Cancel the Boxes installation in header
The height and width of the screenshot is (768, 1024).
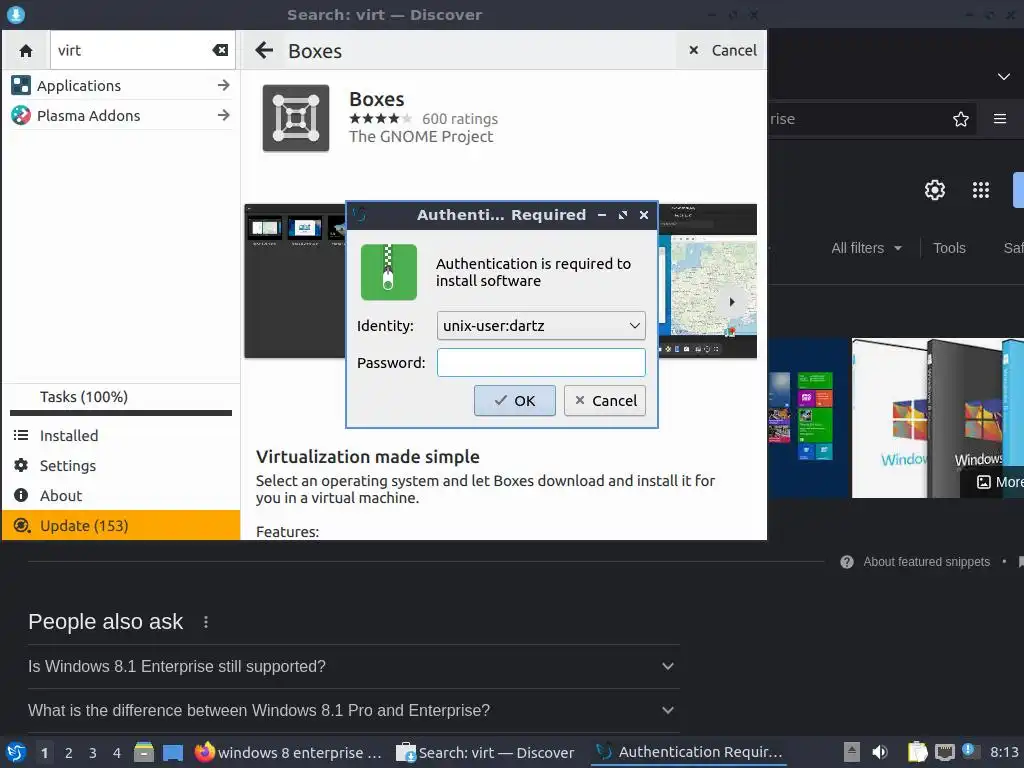coord(722,50)
